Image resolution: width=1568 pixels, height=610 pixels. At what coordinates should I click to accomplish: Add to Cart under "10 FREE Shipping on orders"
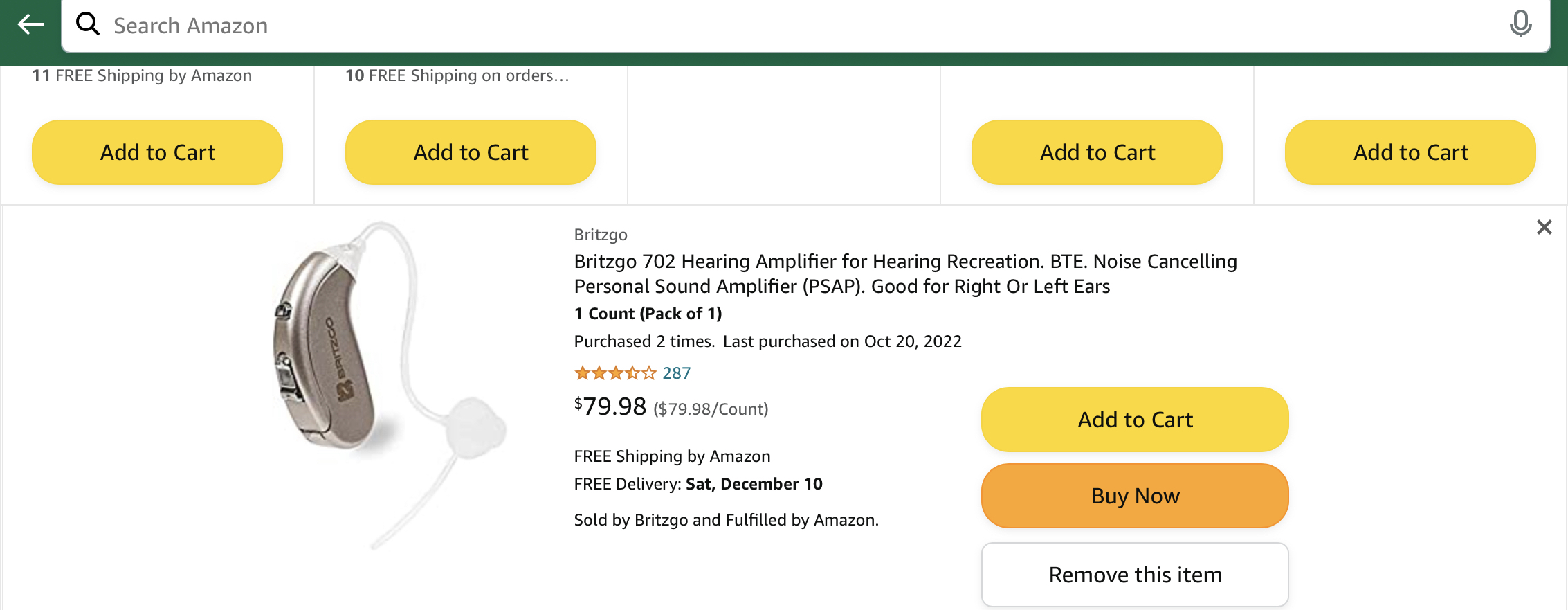tap(471, 152)
